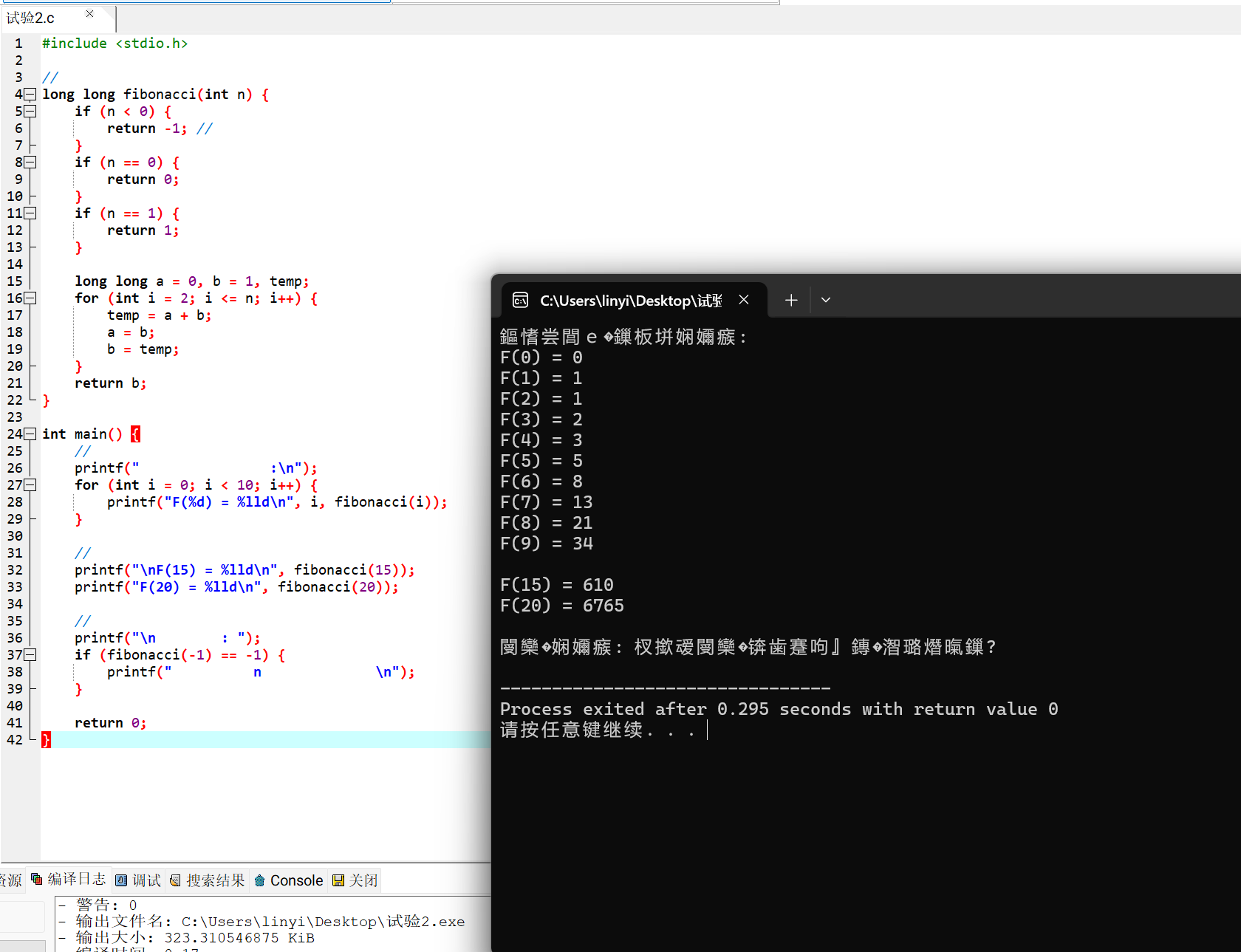Collapse the for loop at line 27
The width and height of the screenshot is (1241, 952).
[x=30, y=485]
